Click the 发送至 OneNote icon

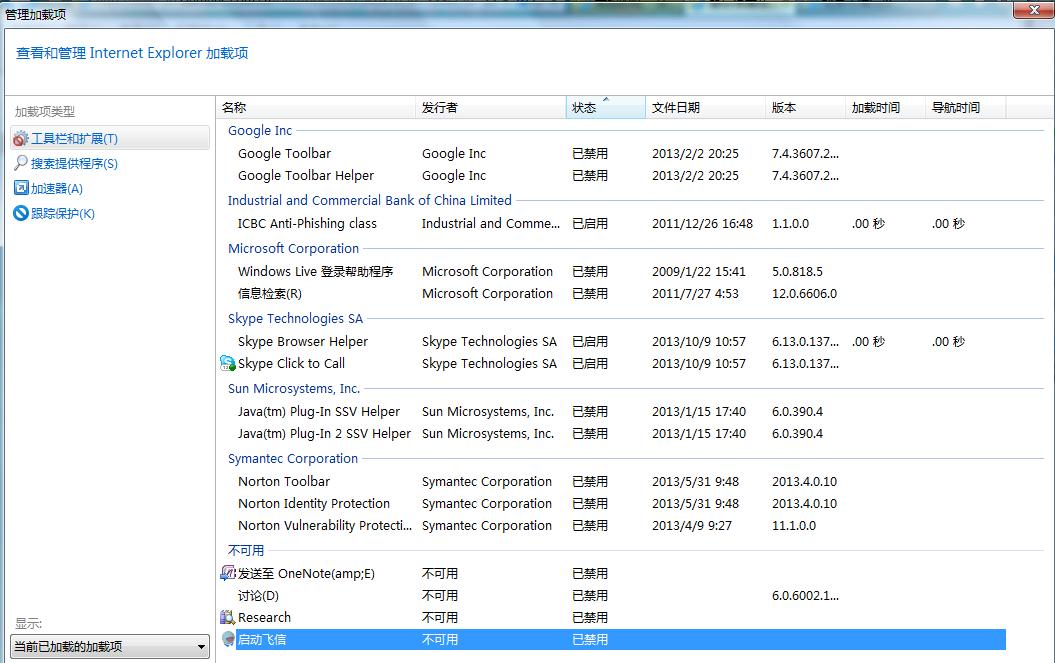tap(227, 573)
